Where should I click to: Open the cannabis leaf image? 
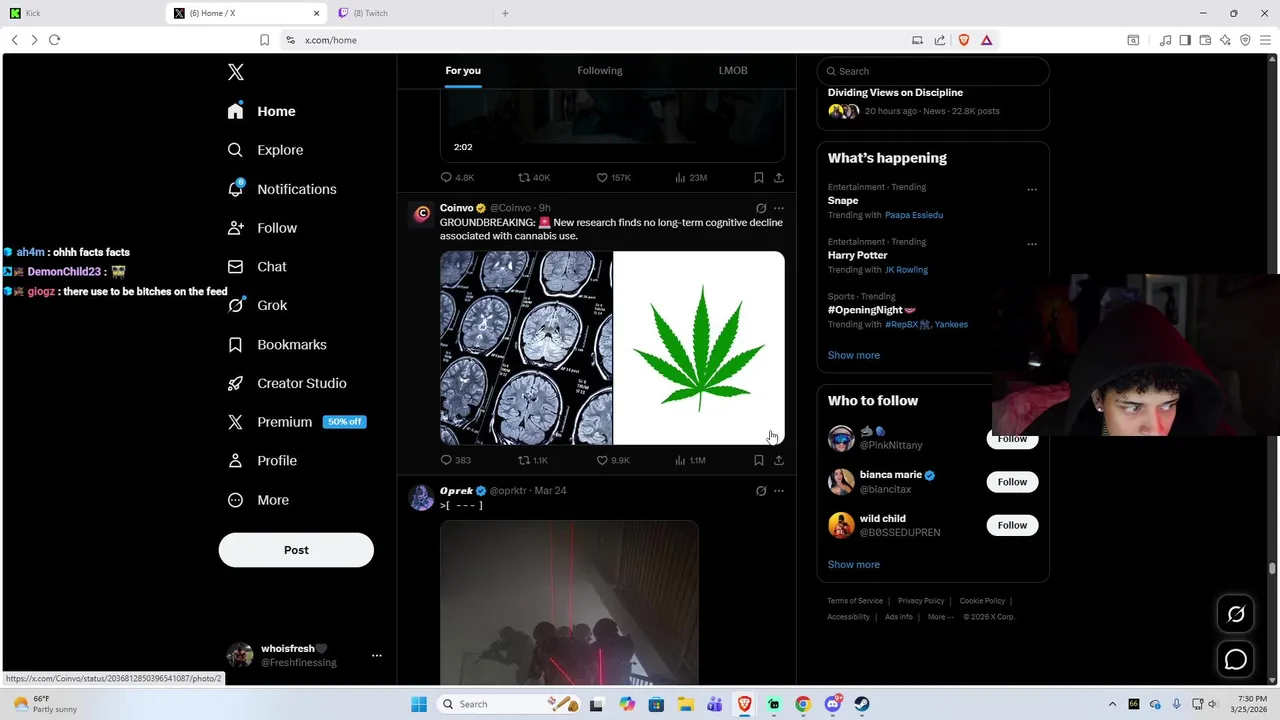[x=699, y=348]
